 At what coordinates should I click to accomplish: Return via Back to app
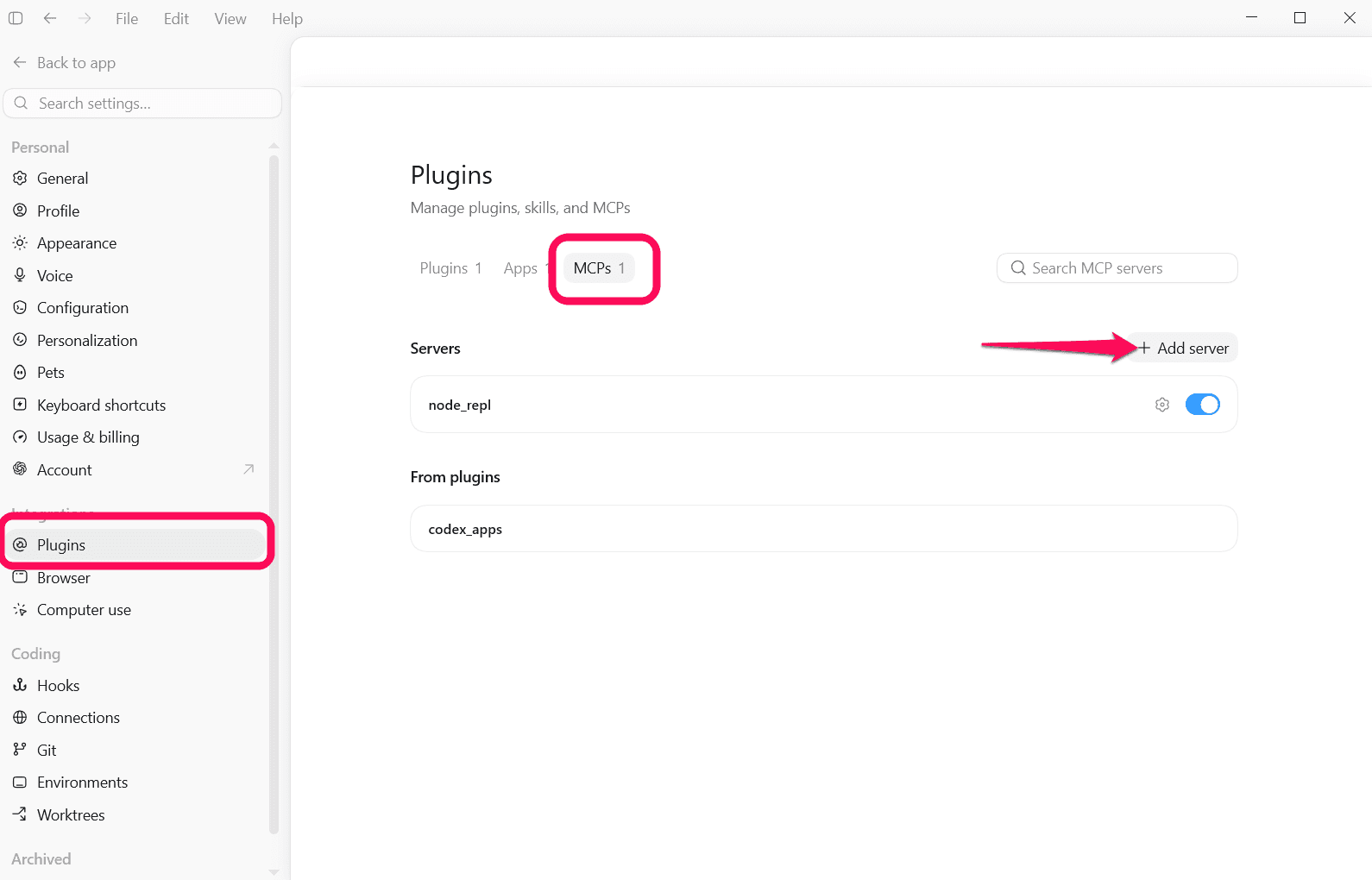coord(64,63)
